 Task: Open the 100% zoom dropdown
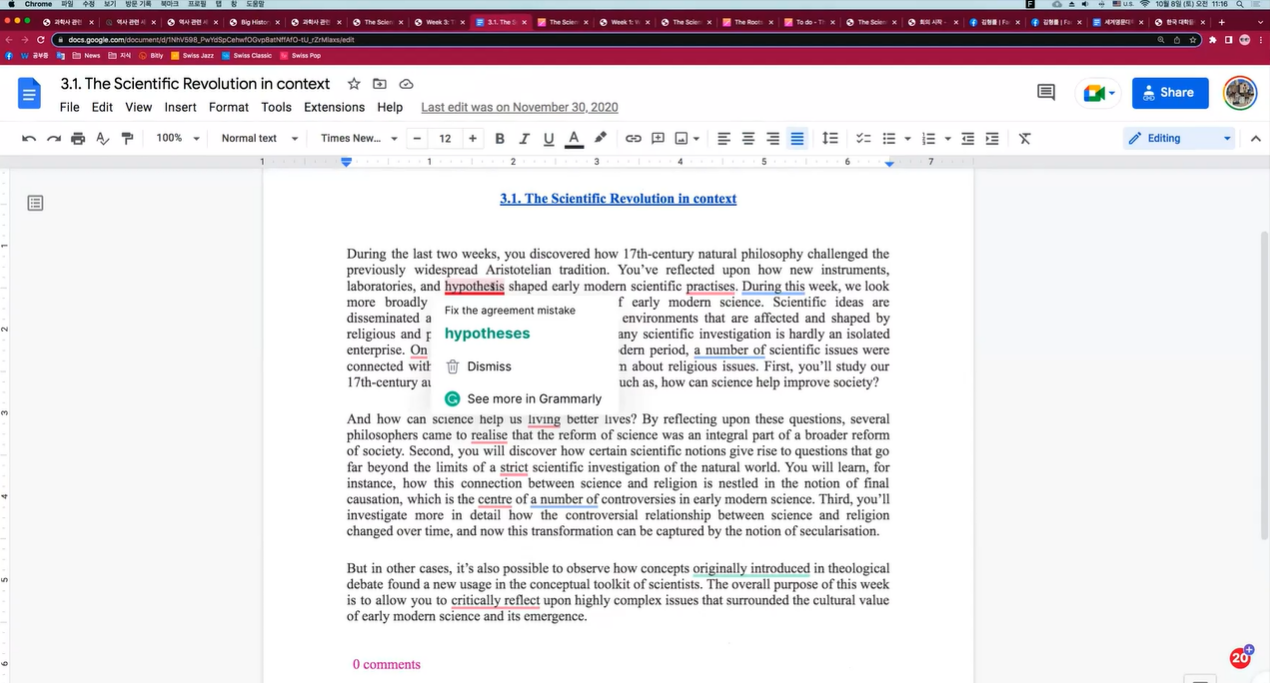(x=178, y=138)
